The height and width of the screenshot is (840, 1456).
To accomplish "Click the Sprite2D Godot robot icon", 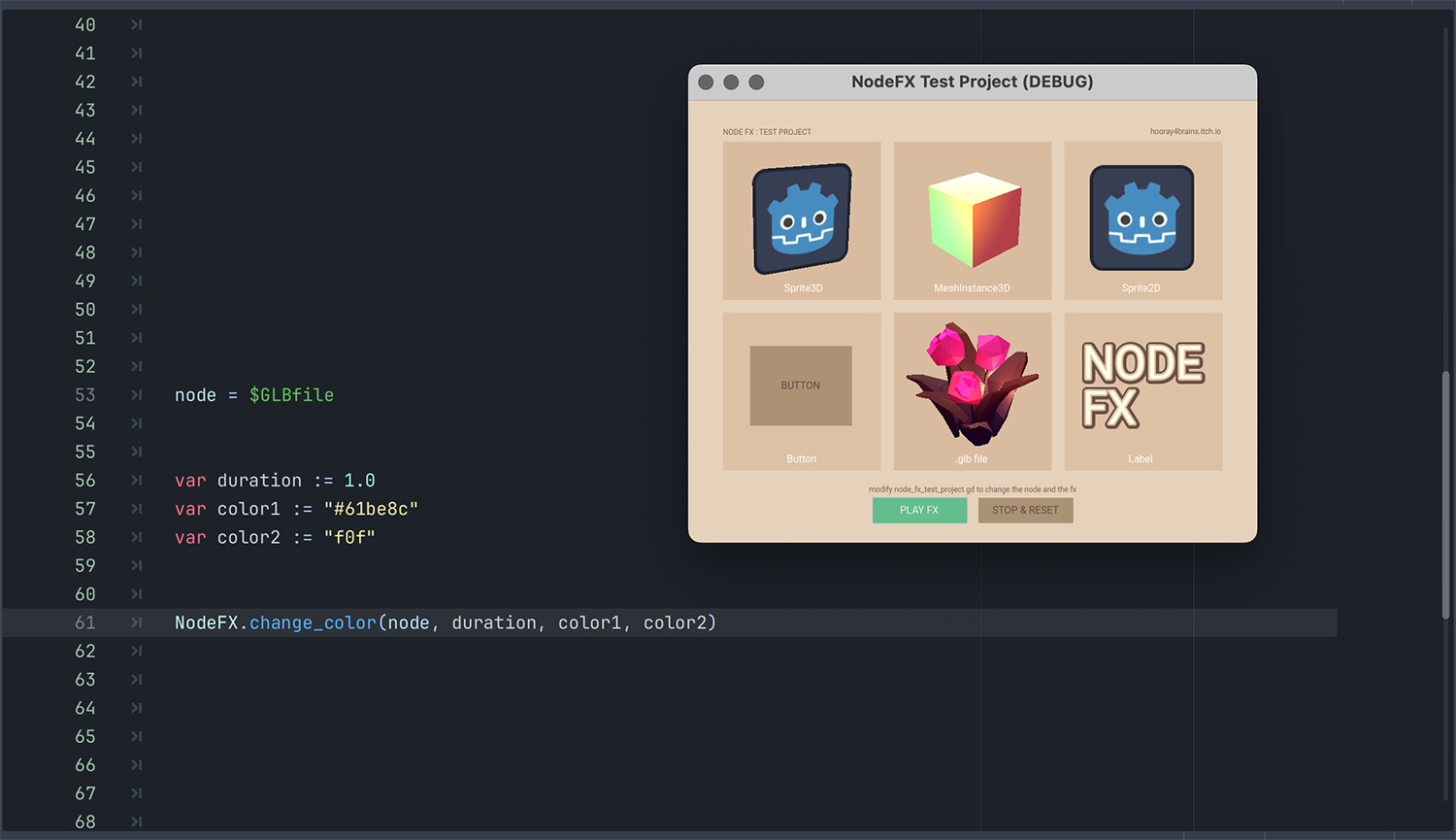I will click(1142, 218).
